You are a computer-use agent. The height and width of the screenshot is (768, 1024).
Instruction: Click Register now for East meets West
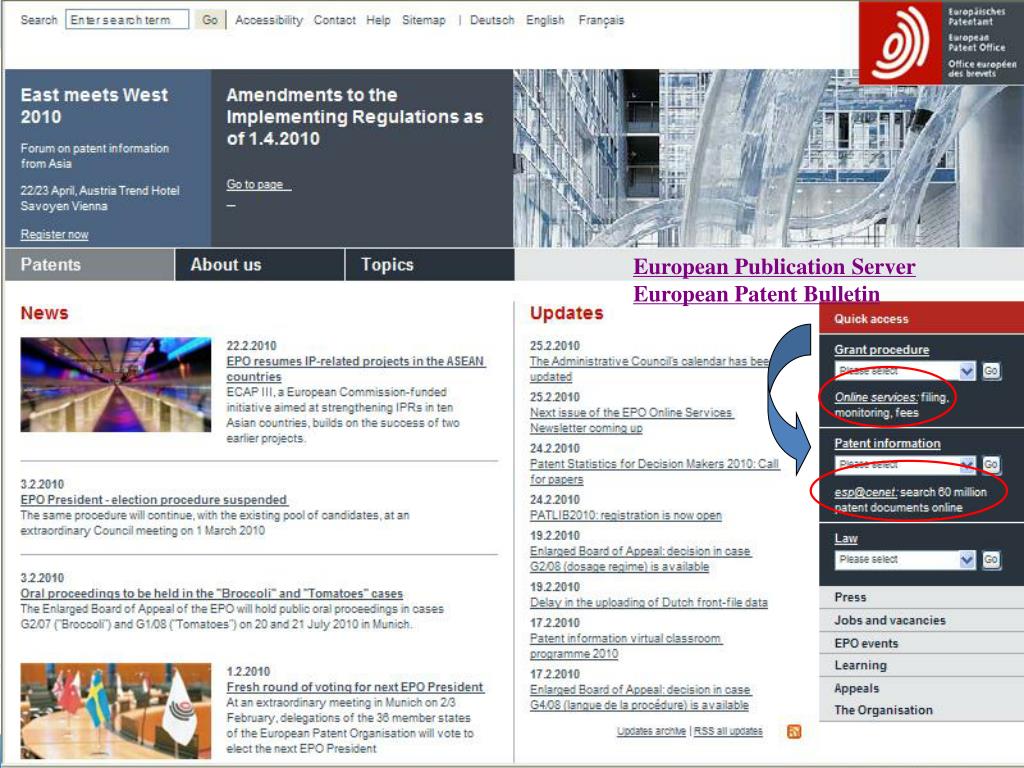pyautogui.click(x=54, y=234)
